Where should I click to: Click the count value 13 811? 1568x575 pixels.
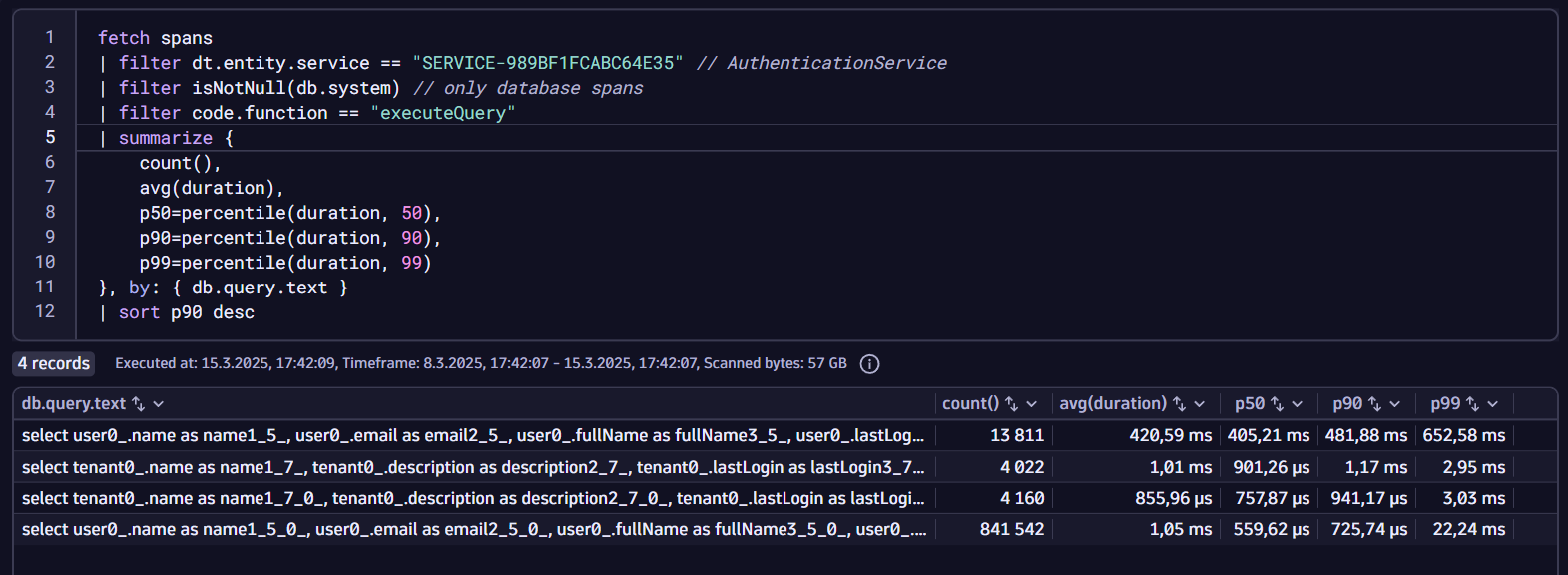point(1017,435)
